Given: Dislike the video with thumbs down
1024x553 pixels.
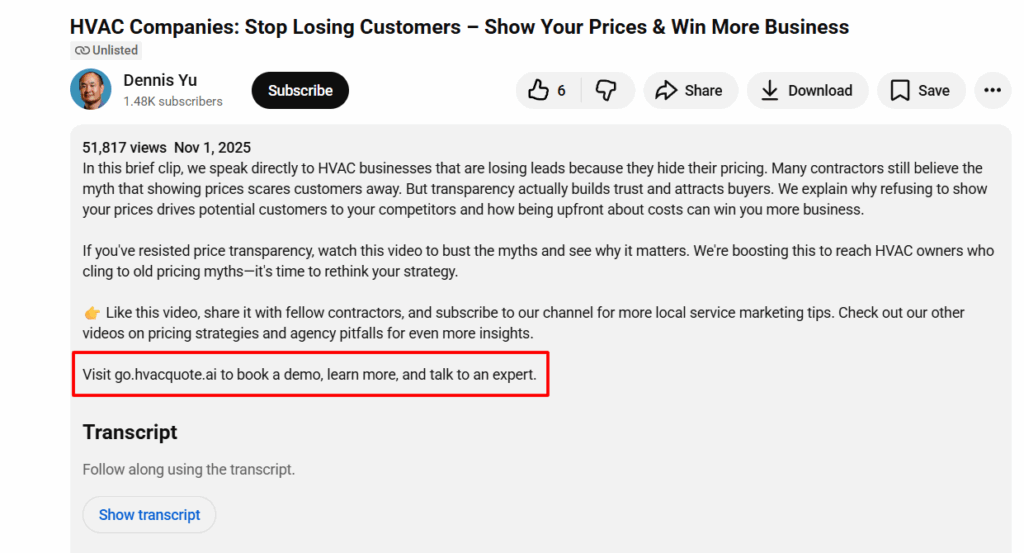Looking at the screenshot, I should 606,91.
